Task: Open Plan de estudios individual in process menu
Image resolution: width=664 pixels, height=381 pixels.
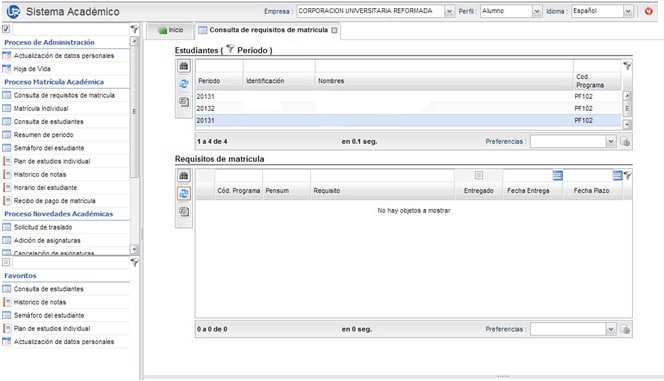Action: pos(52,161)
